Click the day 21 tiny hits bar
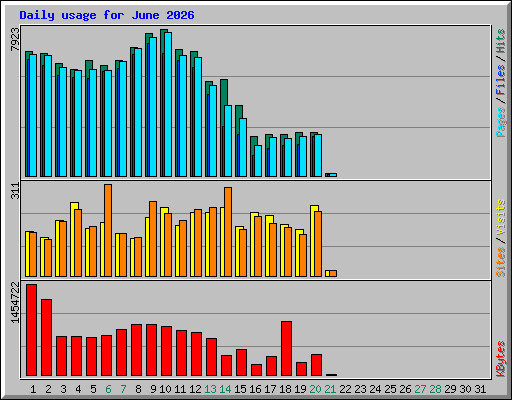This screenshot has height=400, width=512. click(327, 175)
